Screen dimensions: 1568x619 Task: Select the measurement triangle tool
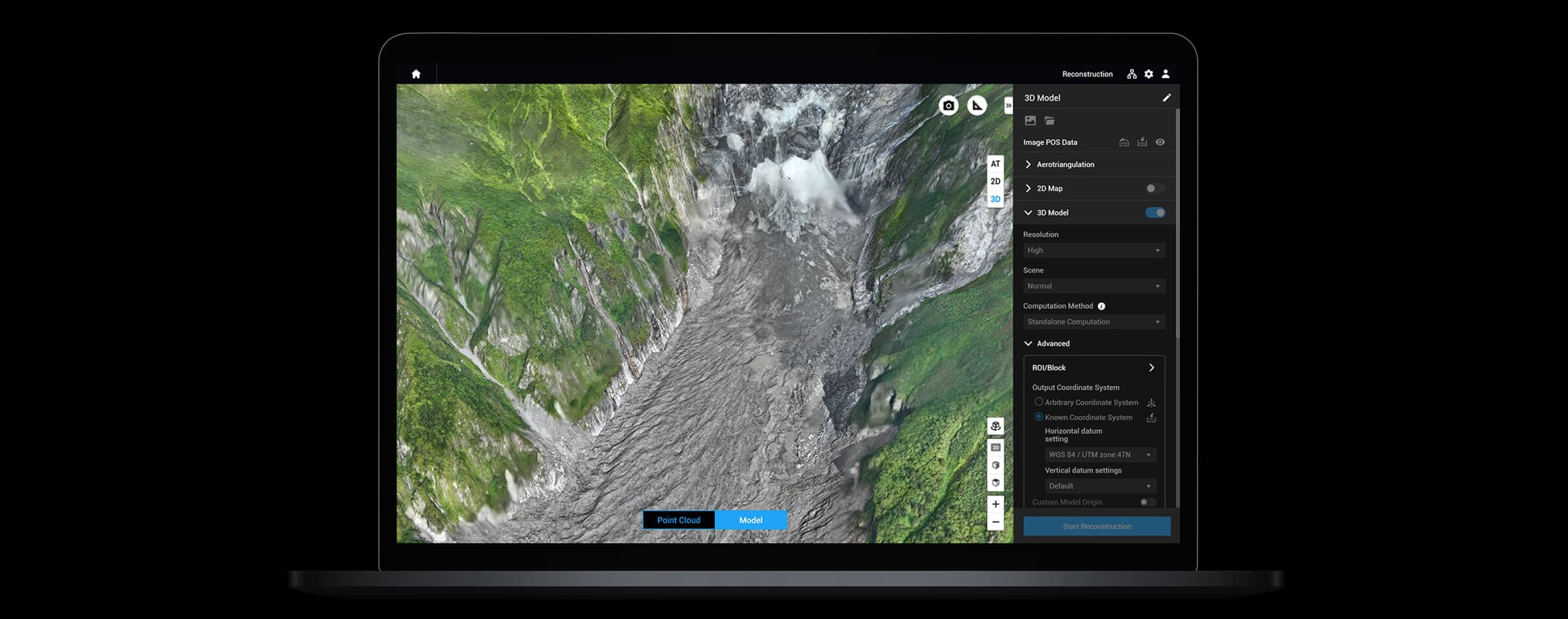tap(977, 106)
